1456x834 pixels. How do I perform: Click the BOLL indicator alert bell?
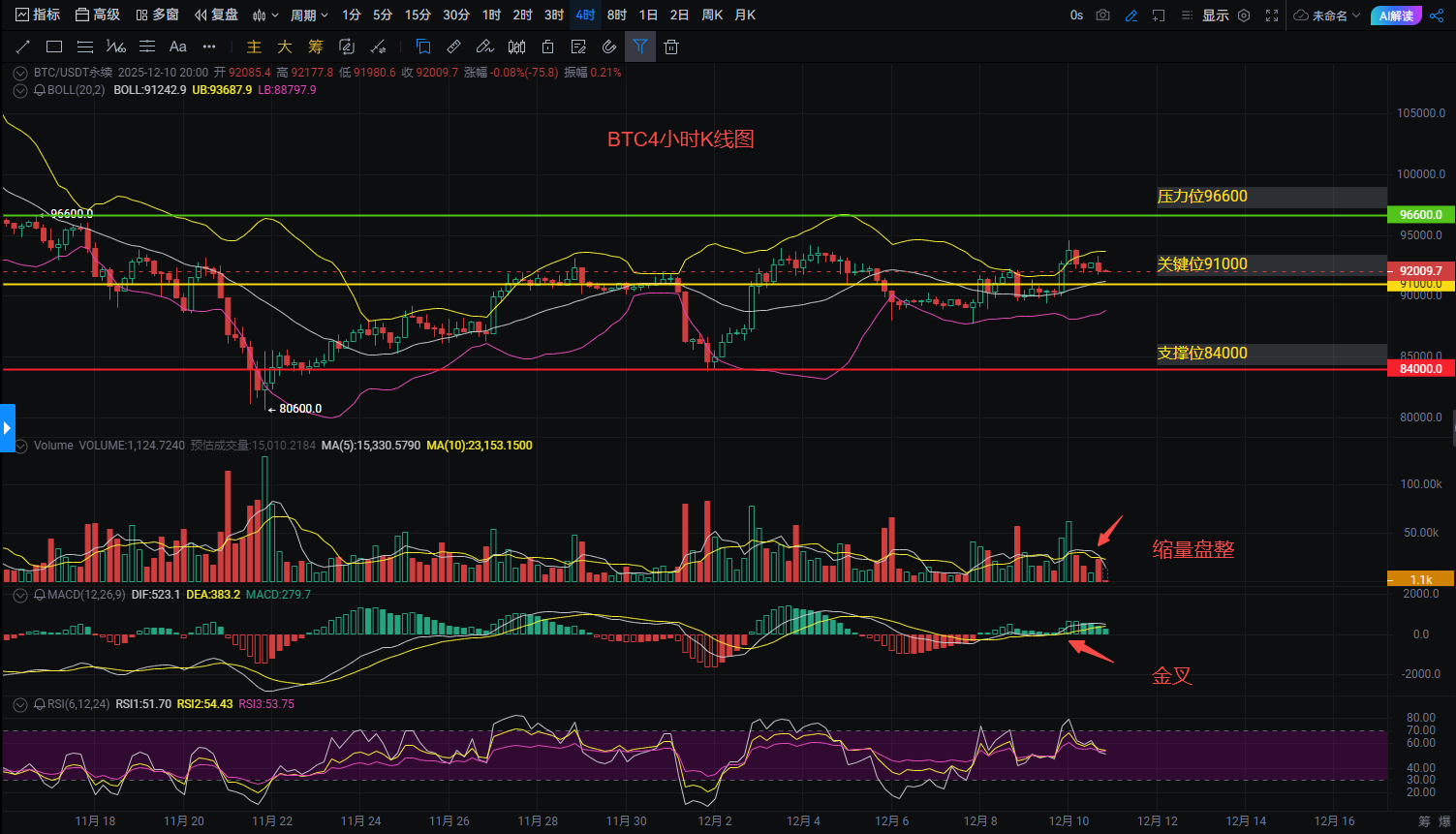pyautogui.click(x=40, y=90)
